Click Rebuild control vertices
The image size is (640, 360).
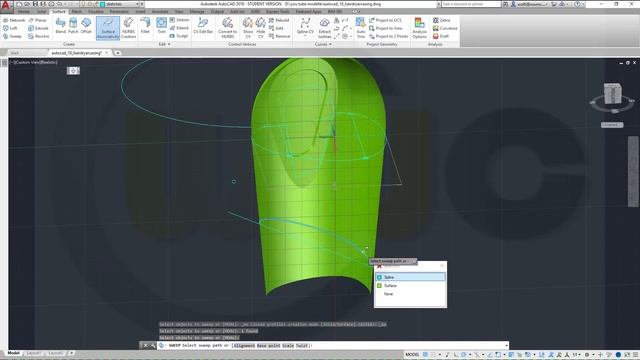pyautogui.click(x=279, y=20)
